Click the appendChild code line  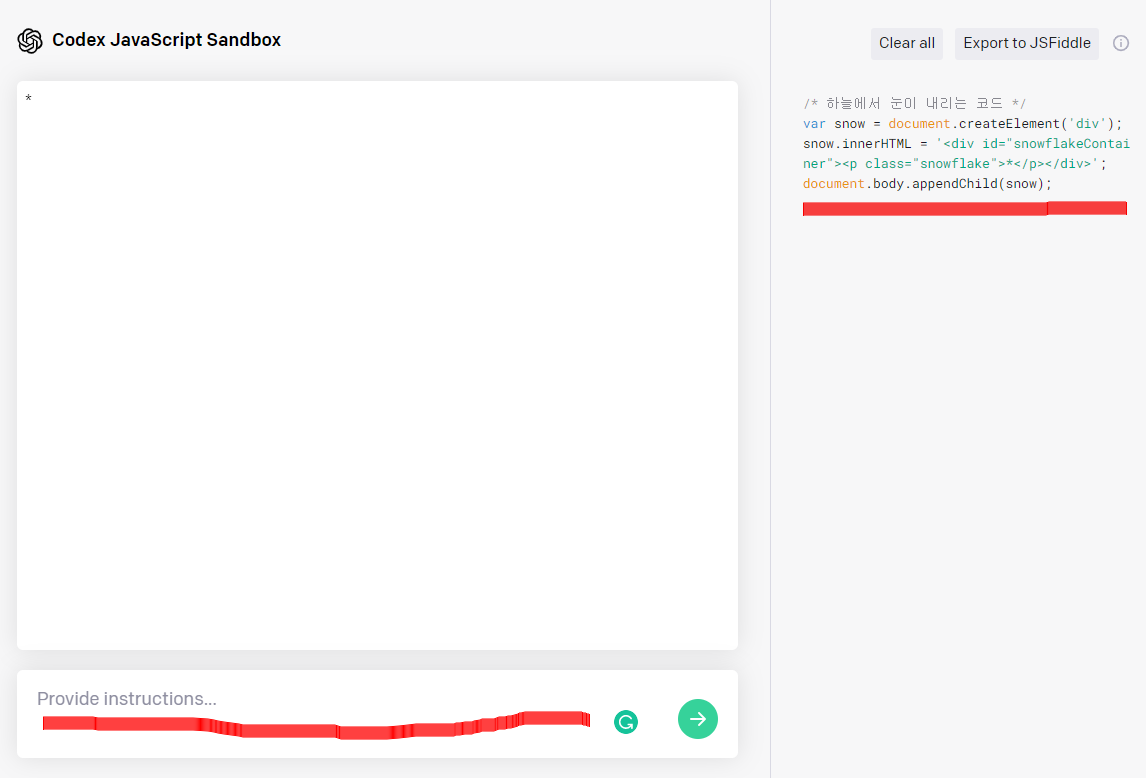(x=925, y=183)
